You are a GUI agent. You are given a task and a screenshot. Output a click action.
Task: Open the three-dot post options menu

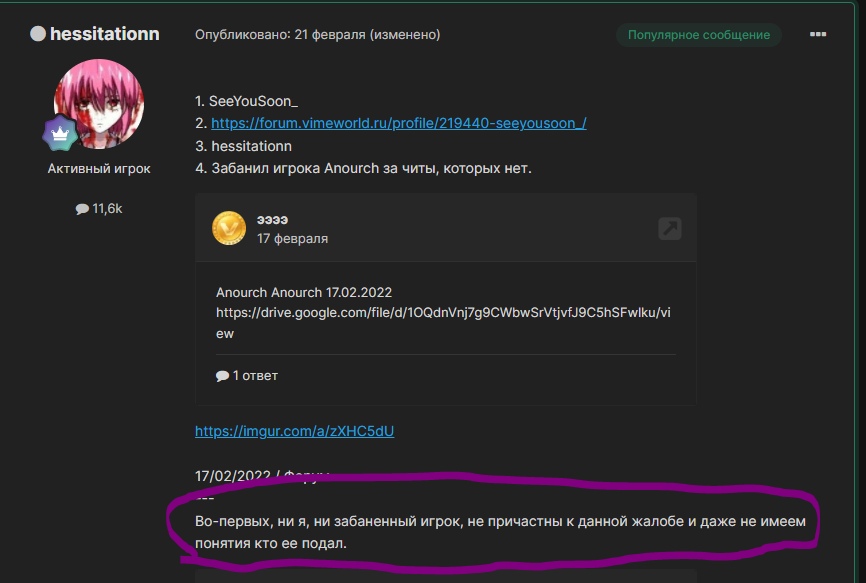[x=818, y=34]
